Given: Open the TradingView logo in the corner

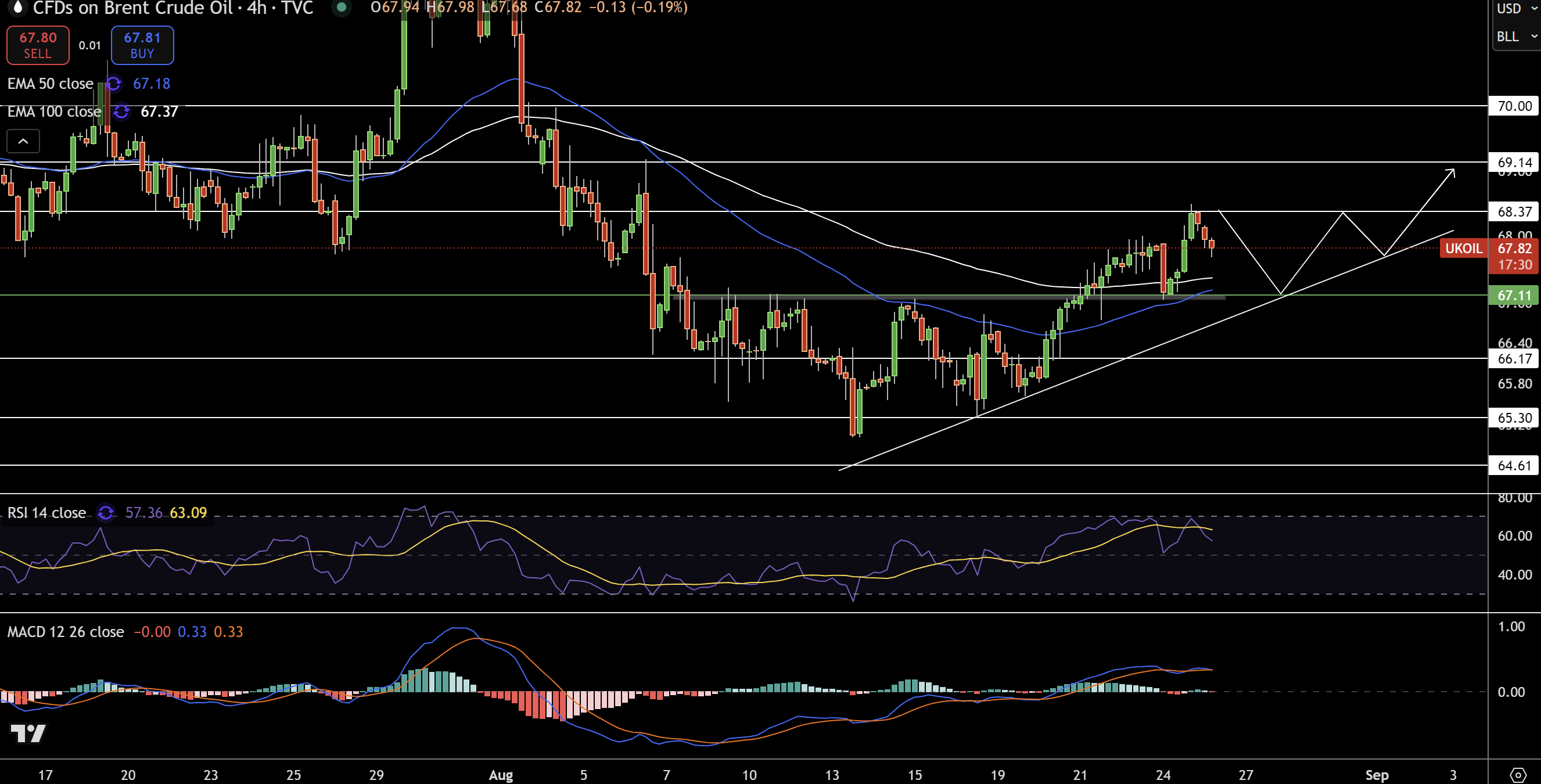Looking at the screenshot, I should click(x=28, y=733).
